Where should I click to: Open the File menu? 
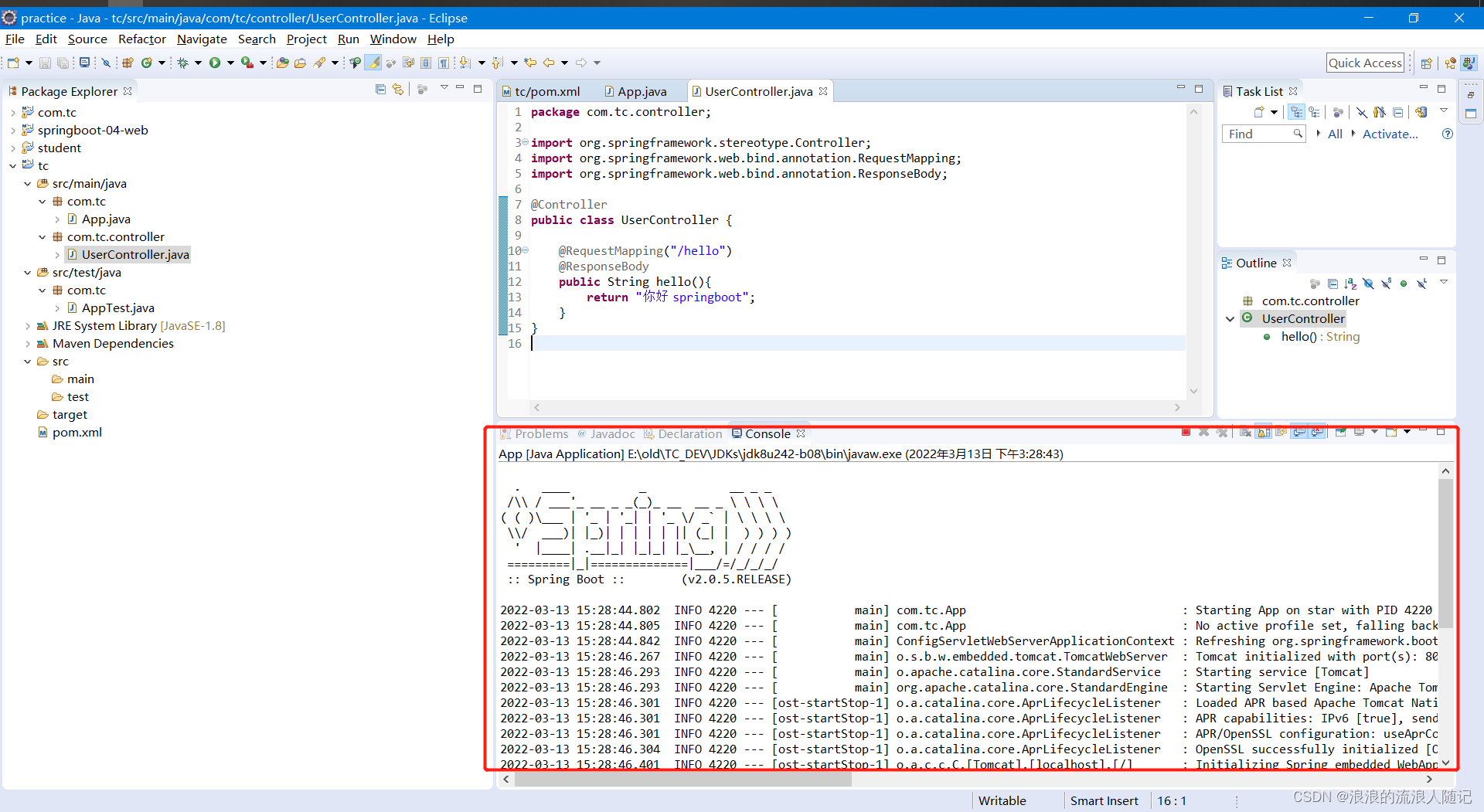[15, 39]
